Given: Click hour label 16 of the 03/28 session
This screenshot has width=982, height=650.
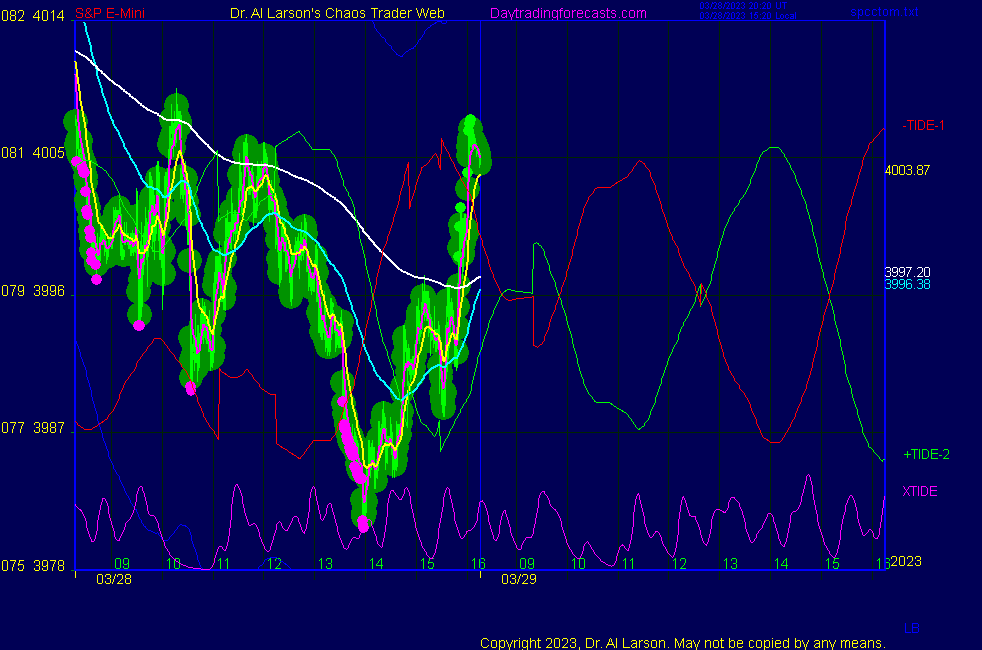Looking at the screenshot, I should pyautogui.click(x=478, y=564).
